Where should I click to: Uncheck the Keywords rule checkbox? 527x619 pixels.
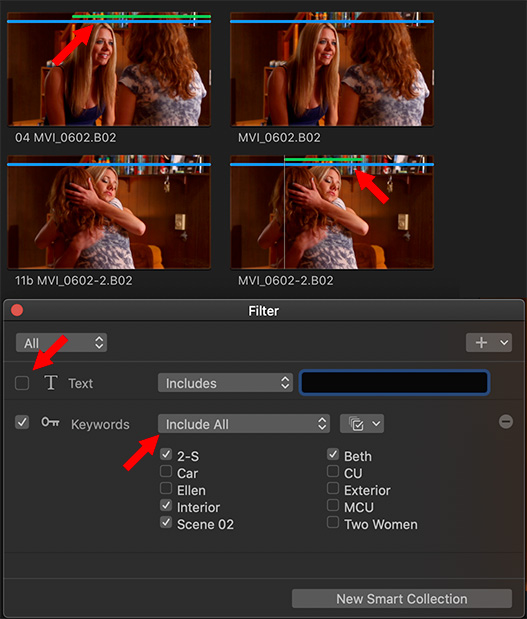[22, 422]
